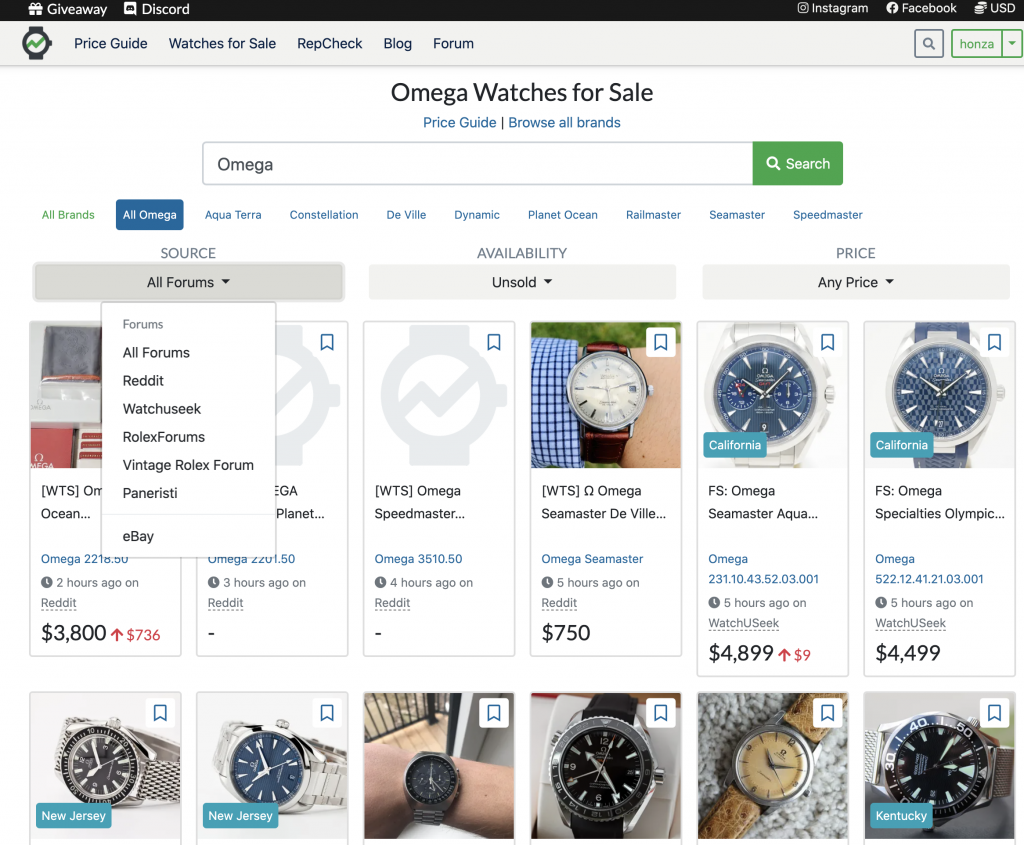Open the Omega 3510.50 reference link
The width and height of the screenshot is (1024, 845).
click(x=418, y=559)
